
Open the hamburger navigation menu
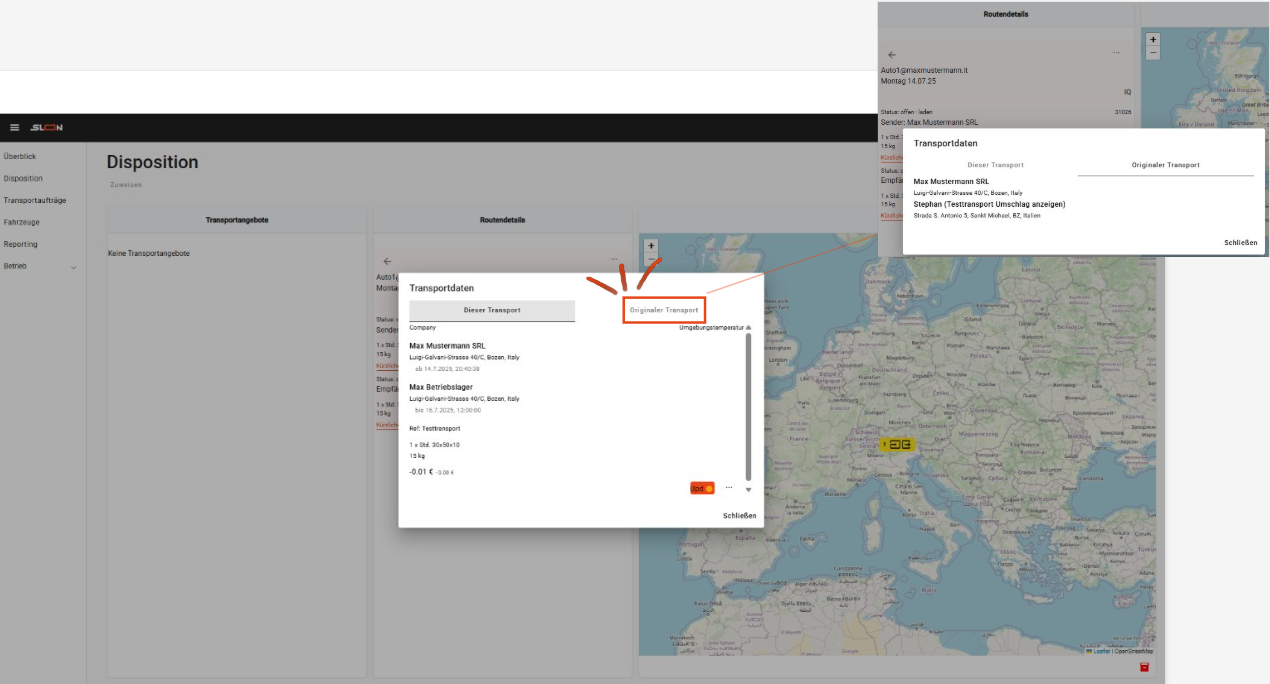(14, 128)
